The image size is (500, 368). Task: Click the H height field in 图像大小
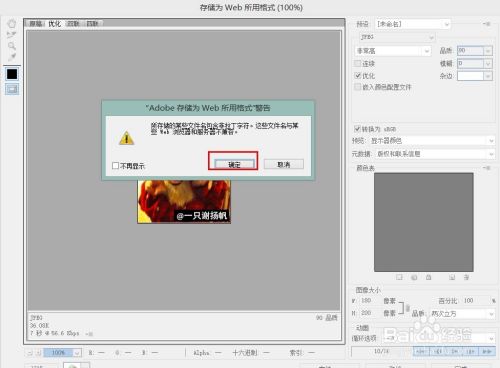(369, 313)
